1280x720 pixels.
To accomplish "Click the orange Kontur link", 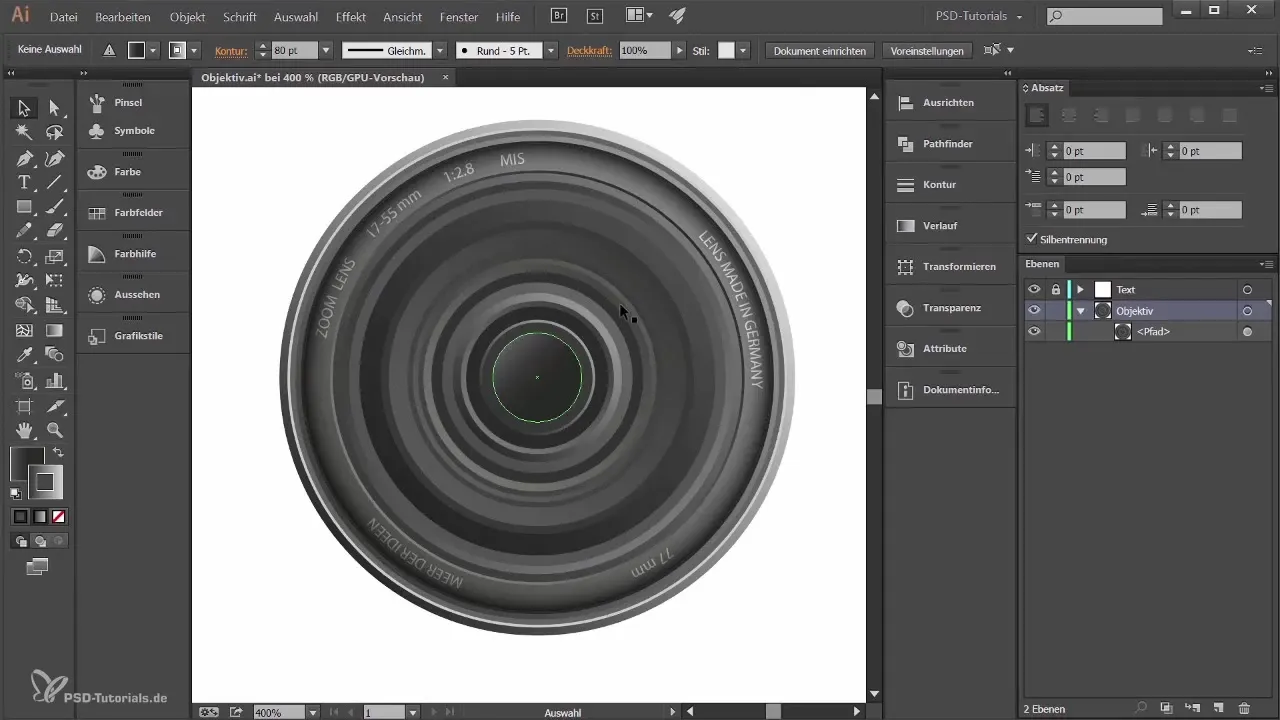I will 232,50.
